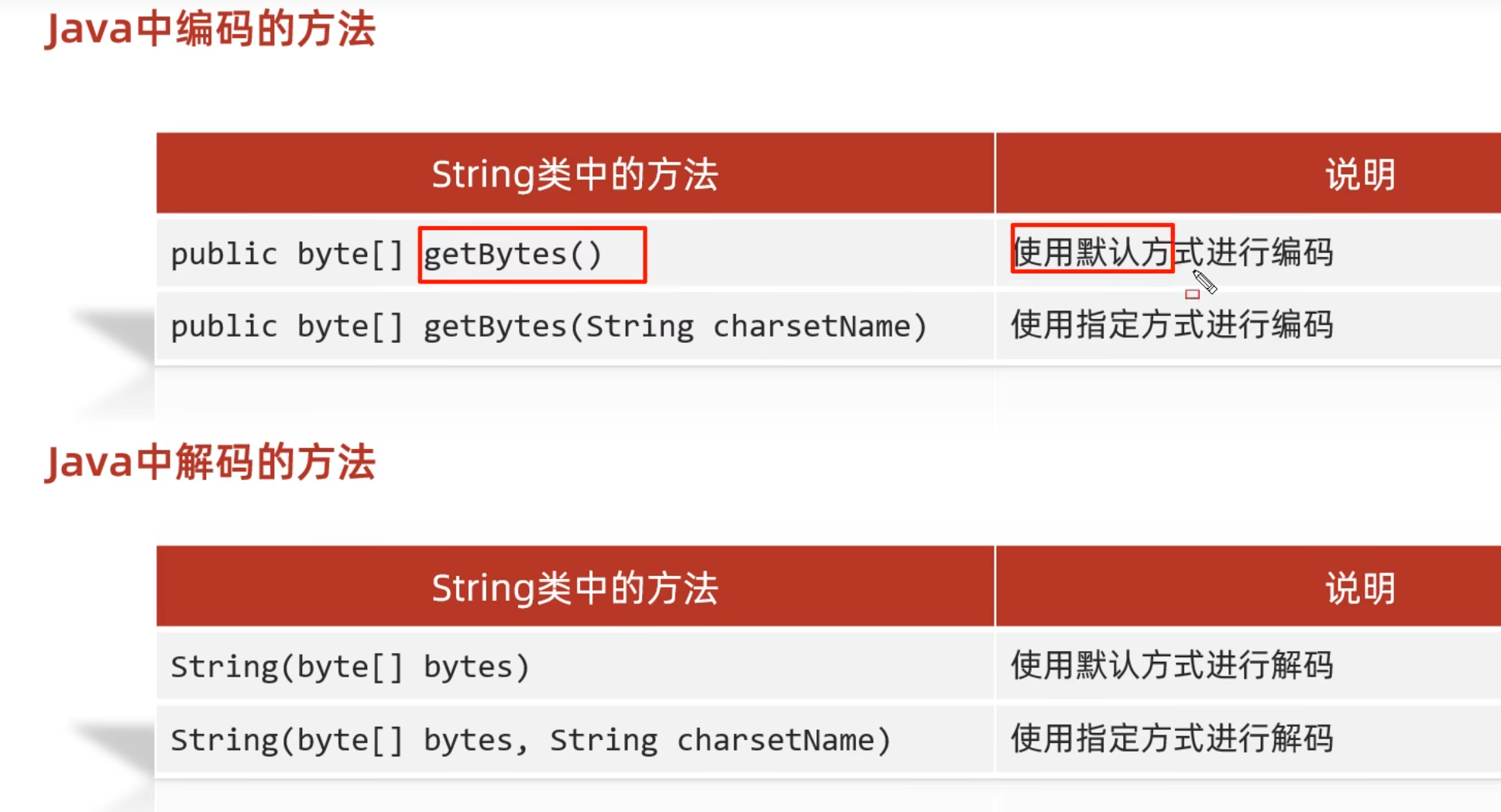This screenshot has width=1501, height=812.
Task: Click the pencil cursor icon
Action: (x=1204, y=282)
